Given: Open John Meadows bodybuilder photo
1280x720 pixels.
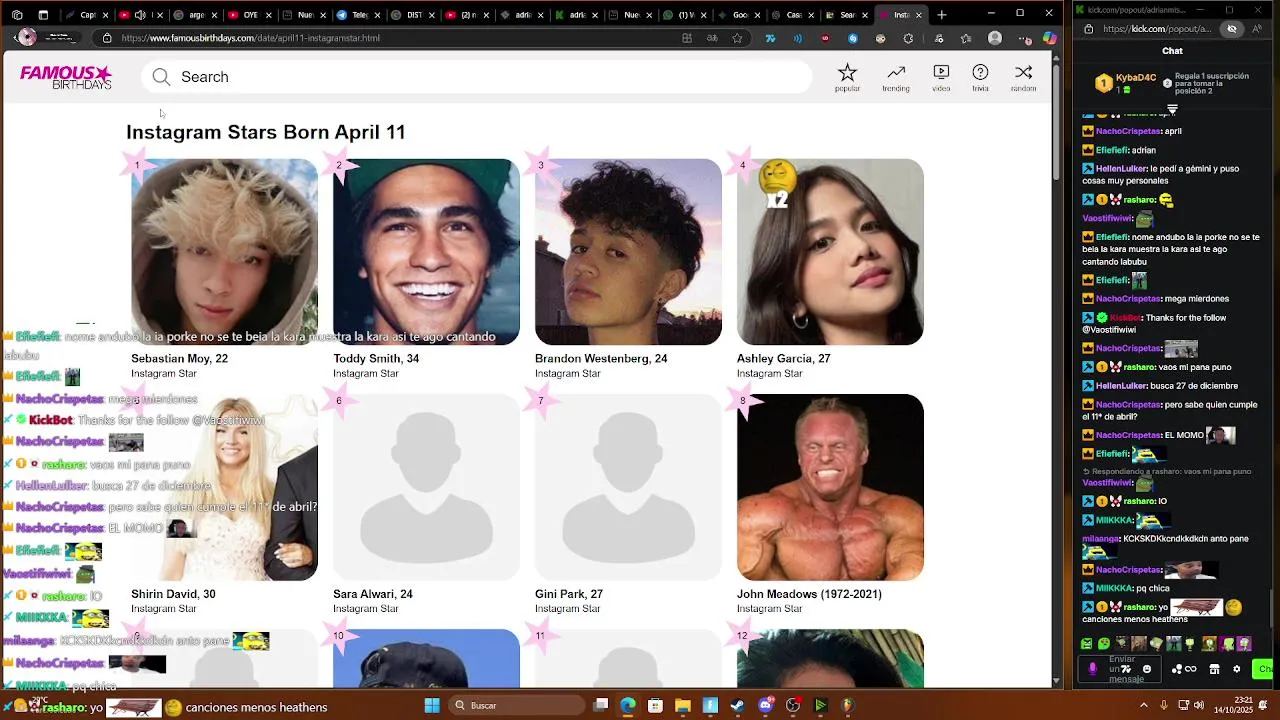Looking at the screenshot, I should point(830,487).
